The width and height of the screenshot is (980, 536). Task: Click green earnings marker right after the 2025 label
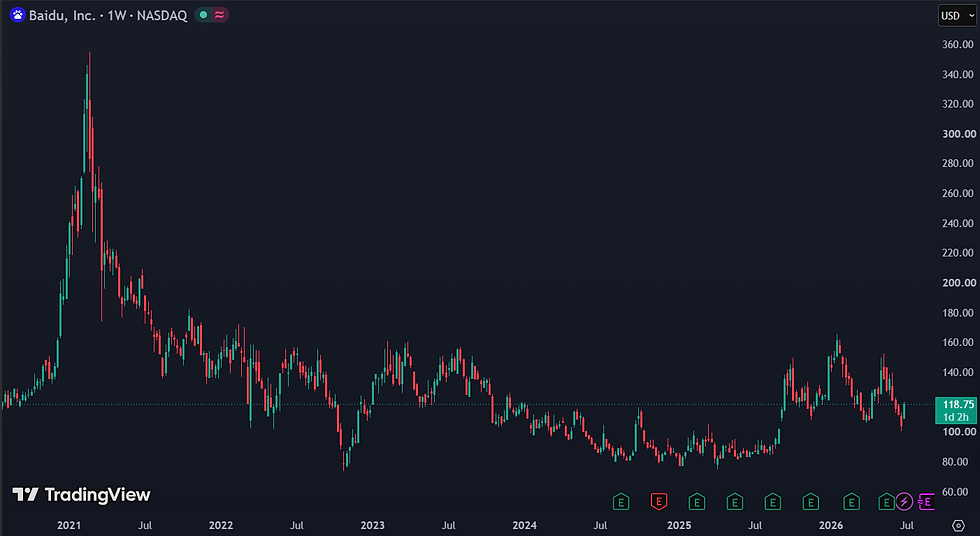pyautogui.click(x=697, y=501)
